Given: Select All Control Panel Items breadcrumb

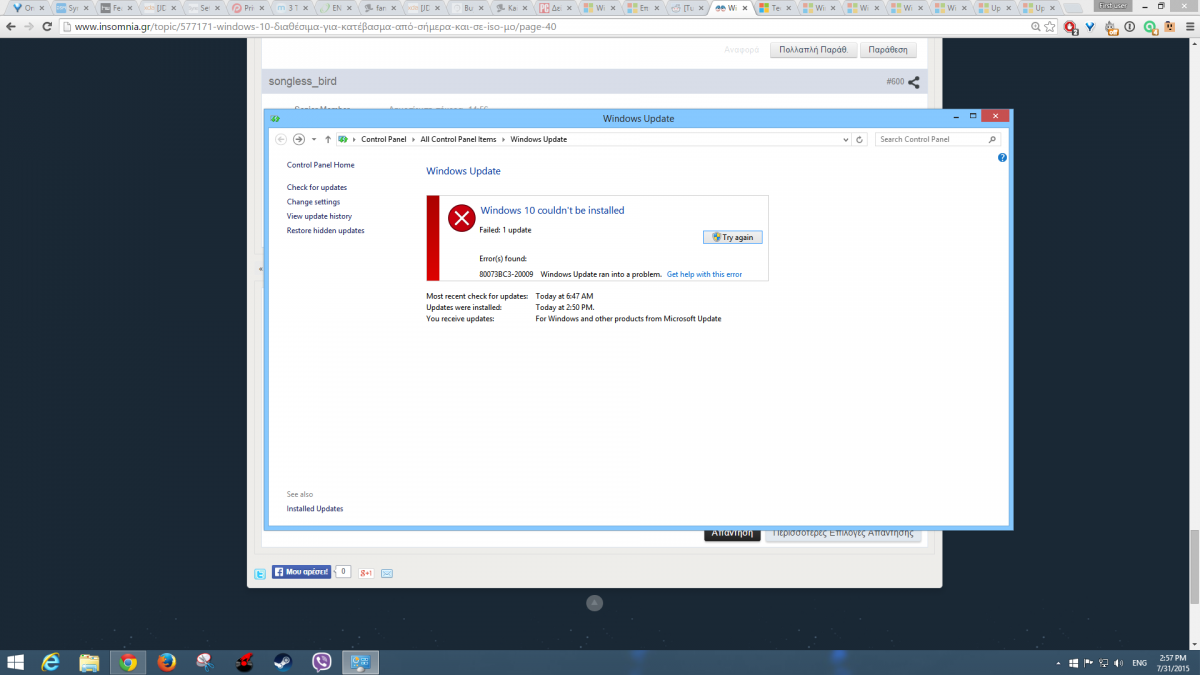Looking at the screenshot, I should click(x=458, y=140).
